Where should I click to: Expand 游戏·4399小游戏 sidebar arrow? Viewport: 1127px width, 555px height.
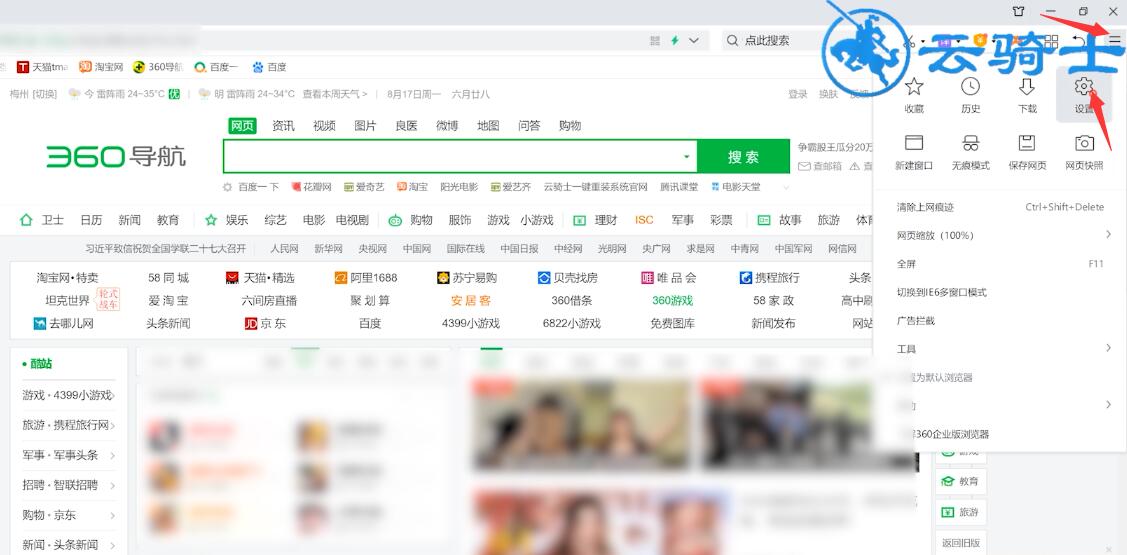click(x=113, y=395)
